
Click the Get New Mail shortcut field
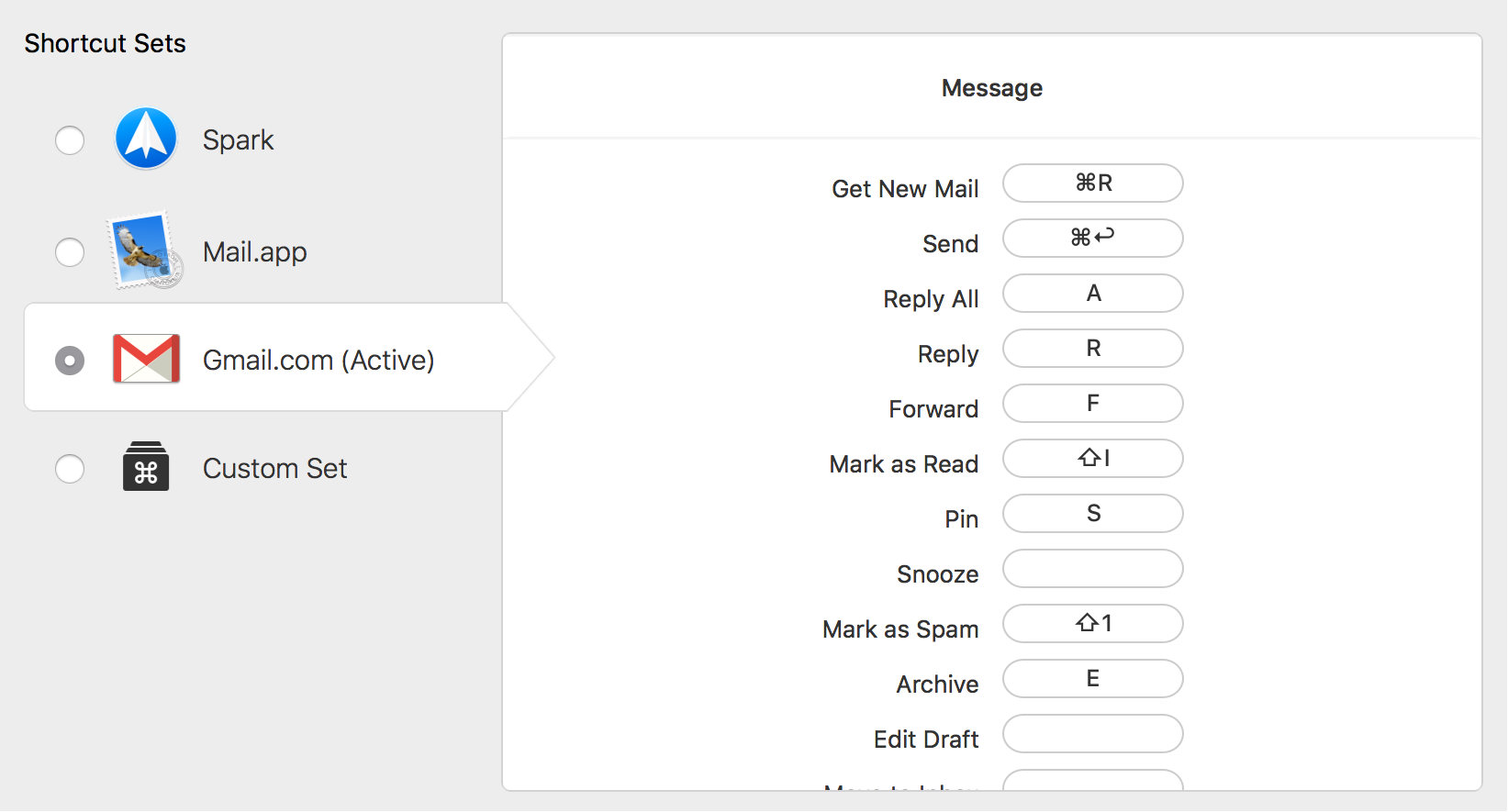[x=1093, y=184]
